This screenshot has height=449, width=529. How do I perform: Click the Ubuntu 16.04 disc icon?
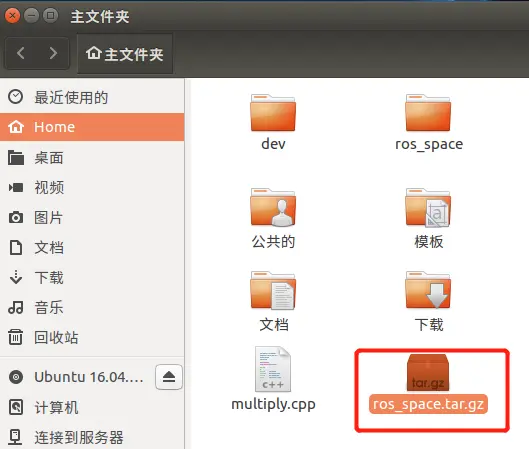pos(16,377)
